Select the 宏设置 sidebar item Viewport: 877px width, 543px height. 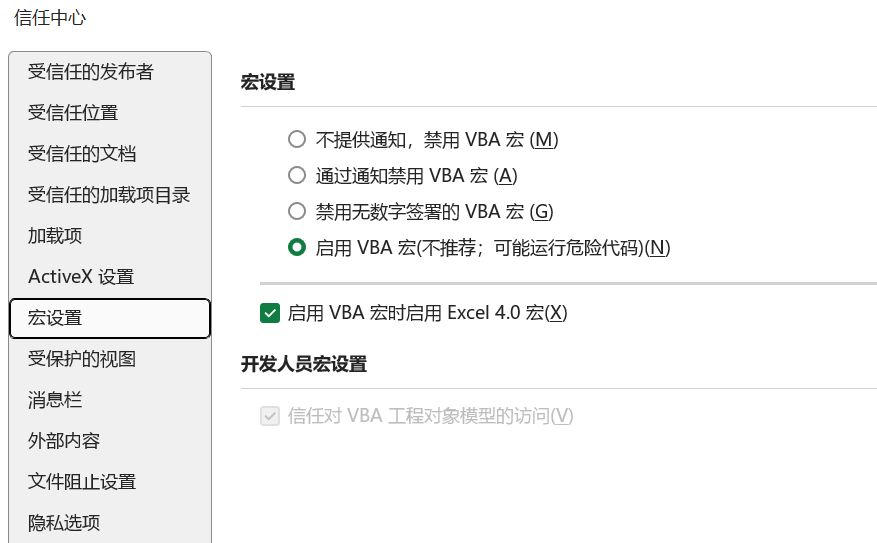pos(55,318)
